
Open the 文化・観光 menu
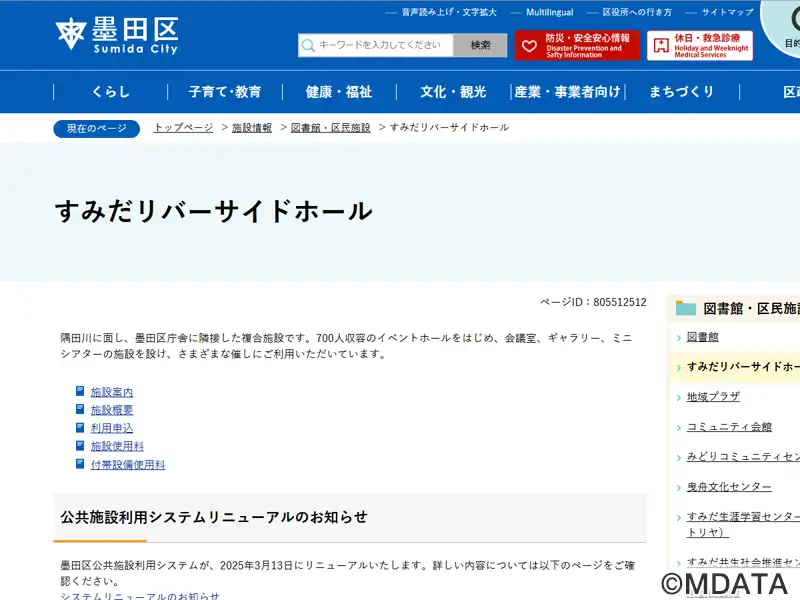453,92
